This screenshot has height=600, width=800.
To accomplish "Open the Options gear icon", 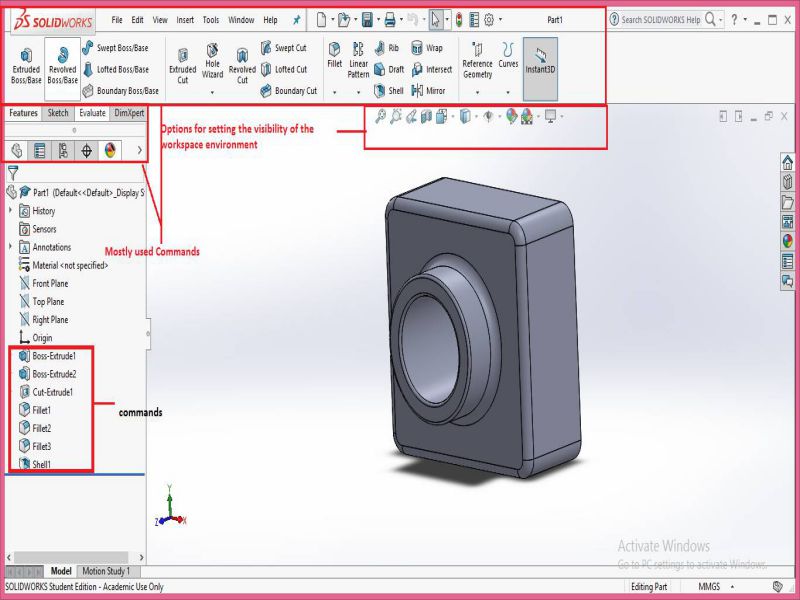I will pos(489,20).
